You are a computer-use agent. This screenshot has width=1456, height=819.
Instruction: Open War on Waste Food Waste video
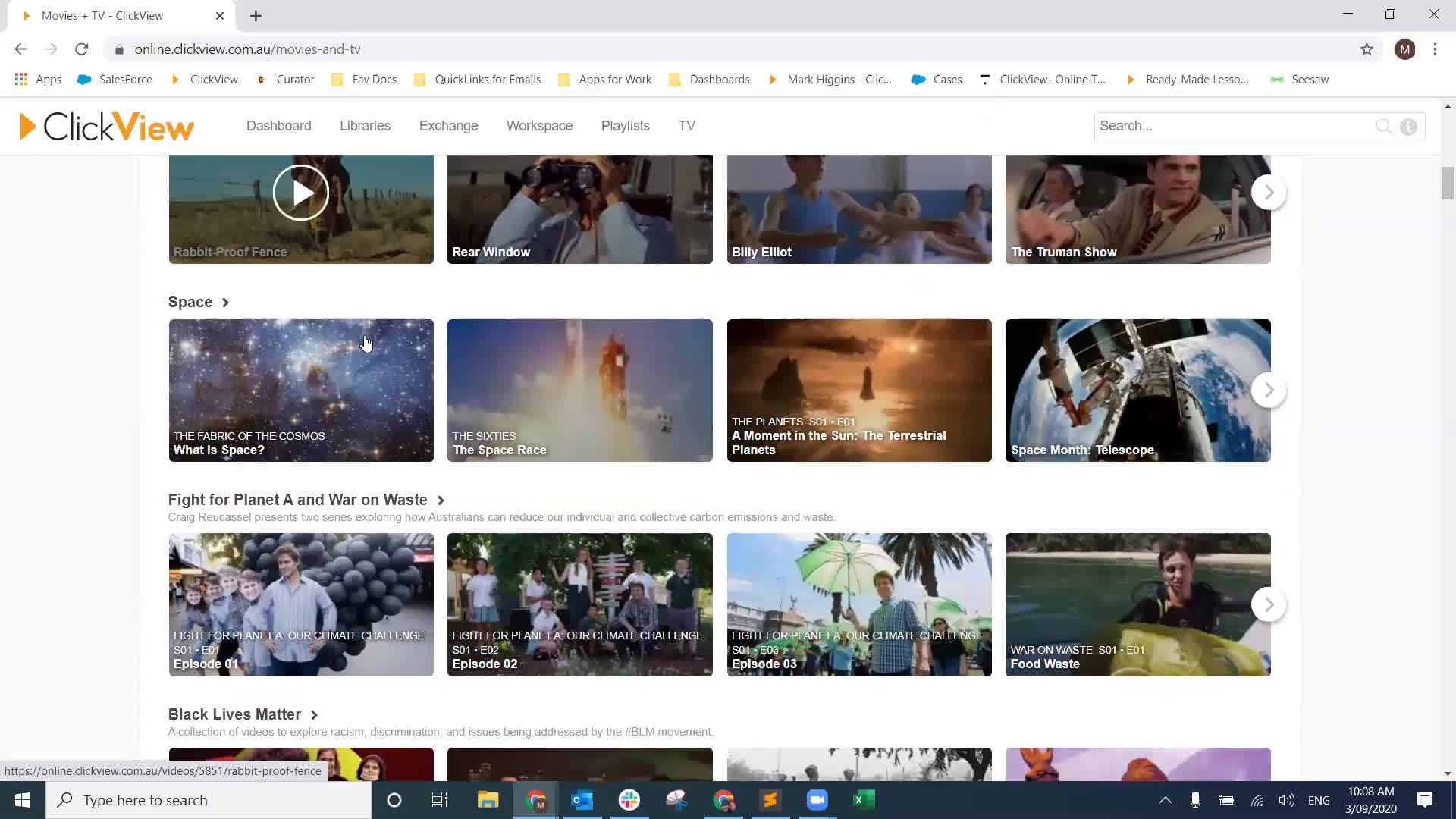(1137, 605)
